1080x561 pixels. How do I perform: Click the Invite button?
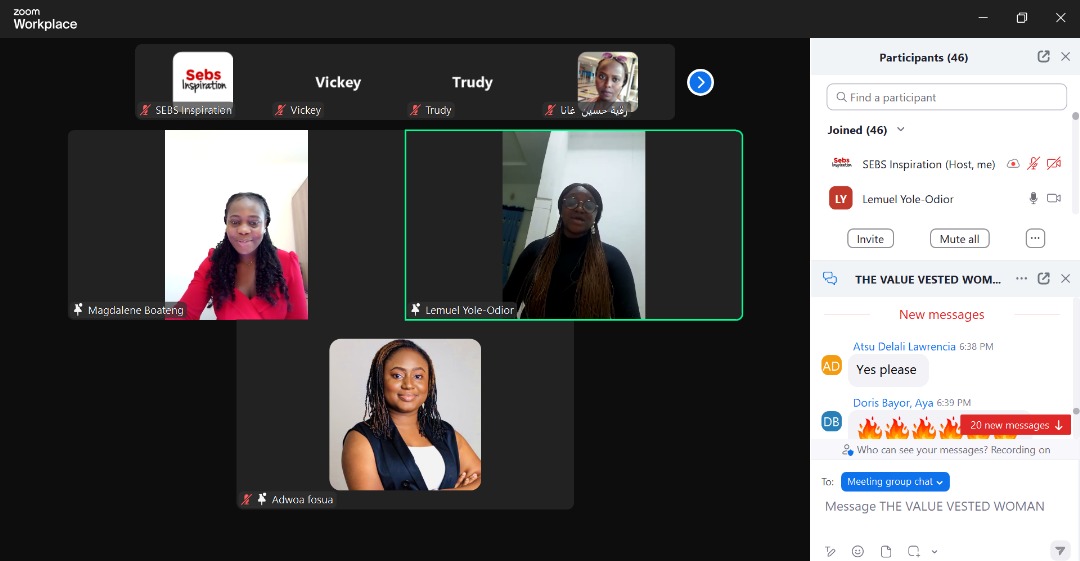click(870, 239)
